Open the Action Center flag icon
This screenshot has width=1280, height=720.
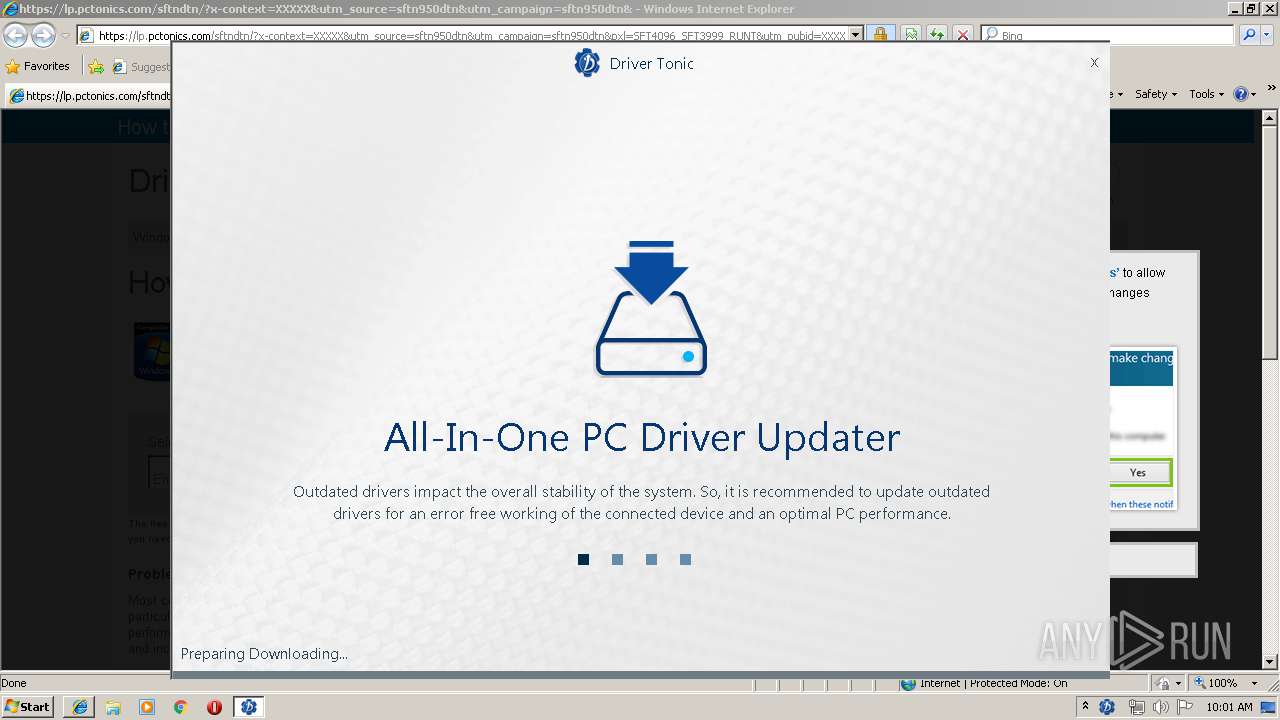pos(1185,707)
